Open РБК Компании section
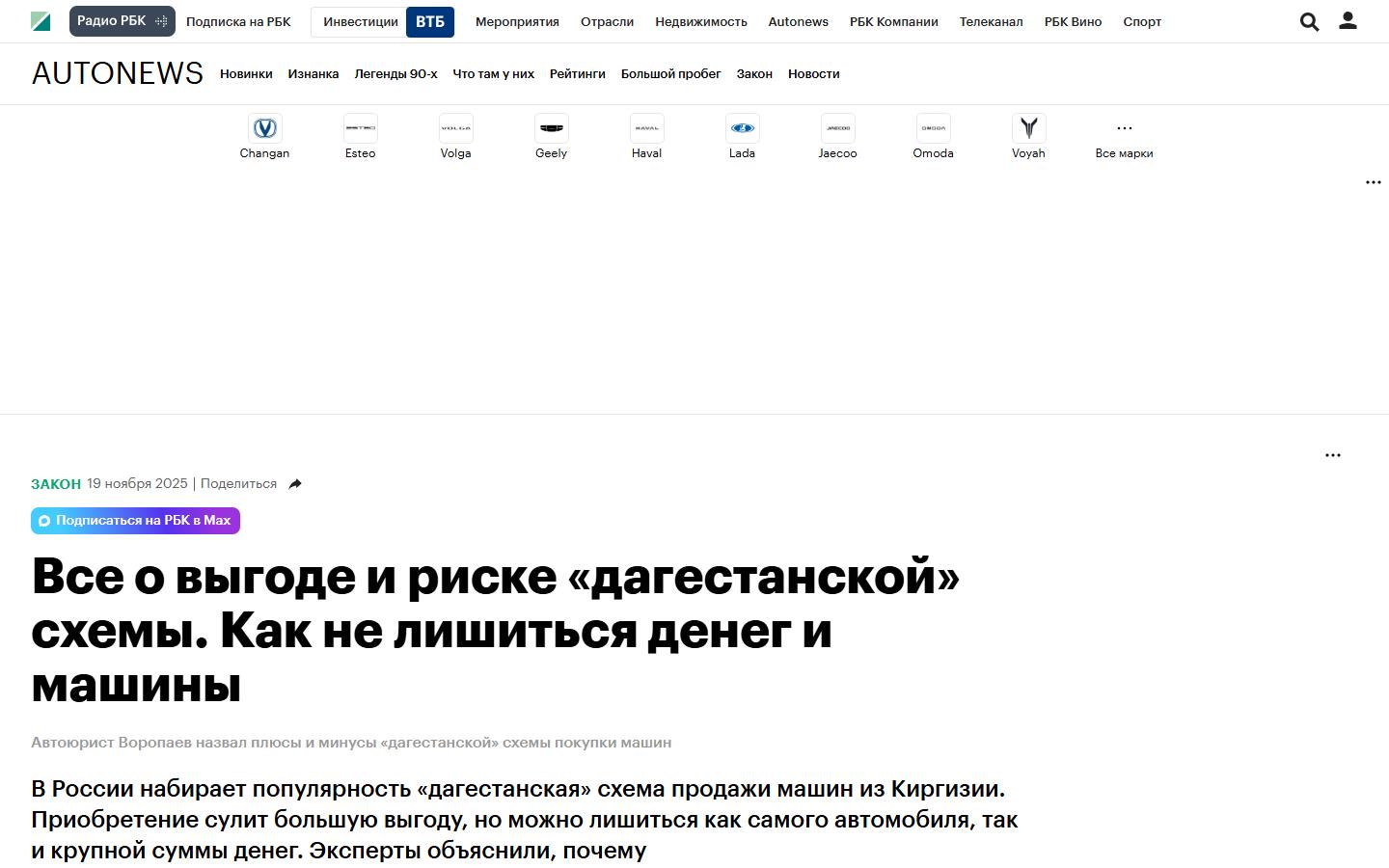The width and height of the screenshot is (1389, 868). [x=894, y=22]
